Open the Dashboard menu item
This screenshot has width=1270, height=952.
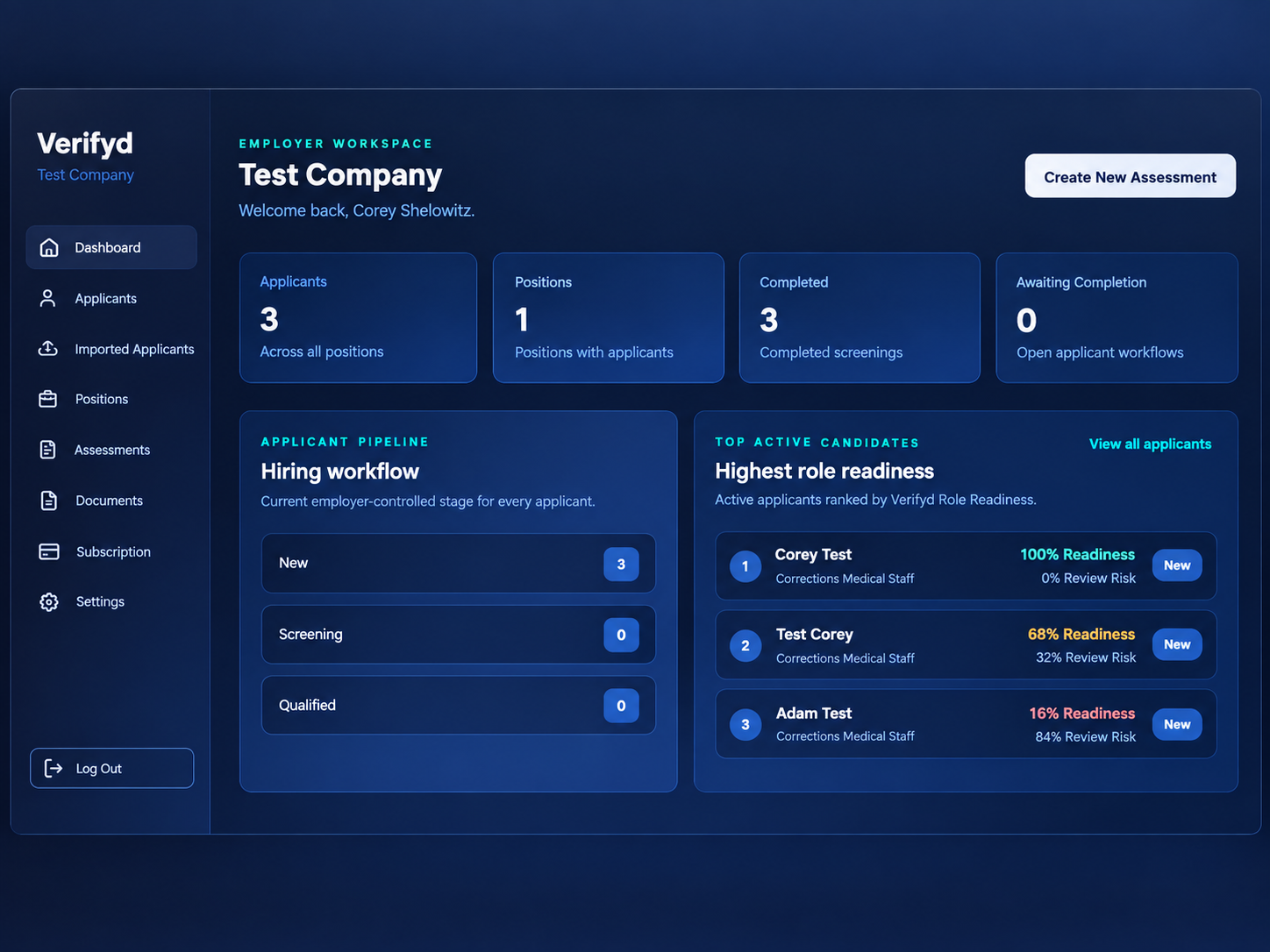coord(111,247)
